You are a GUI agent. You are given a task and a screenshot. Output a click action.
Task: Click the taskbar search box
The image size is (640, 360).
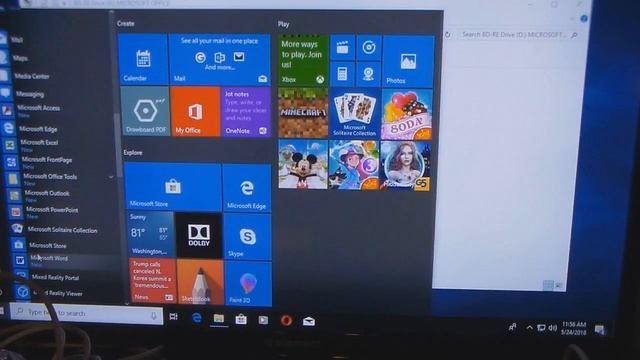pos(87,313)
